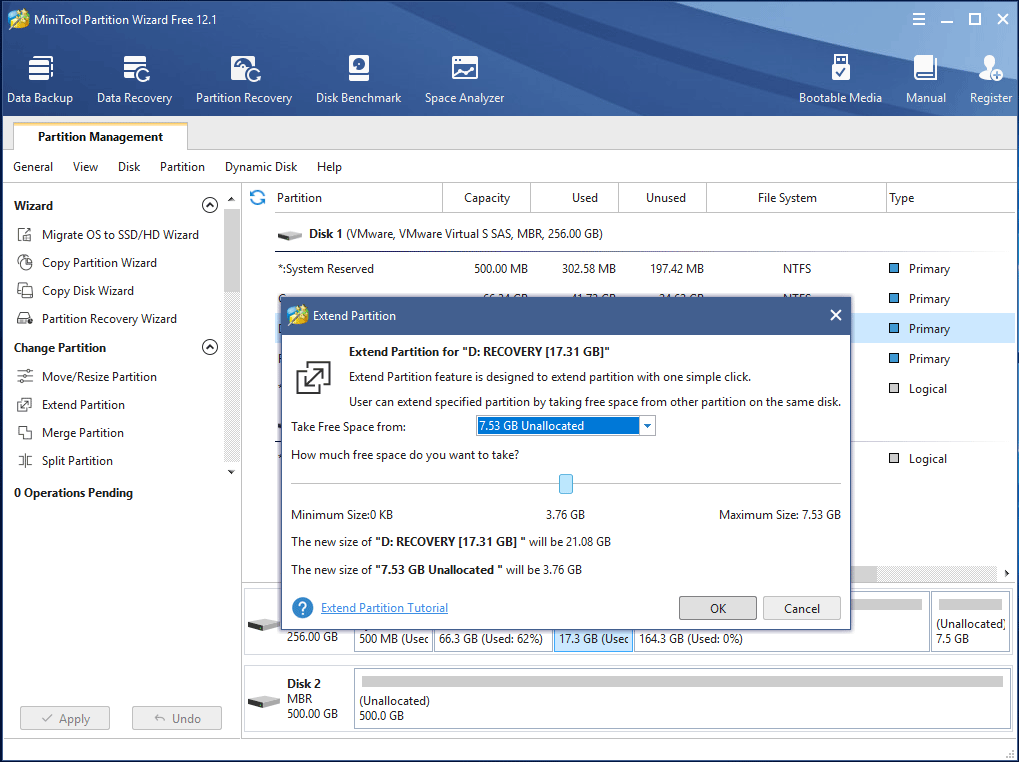
Task: Switch to the Partition Management tab
Action: tap(100, 136)
